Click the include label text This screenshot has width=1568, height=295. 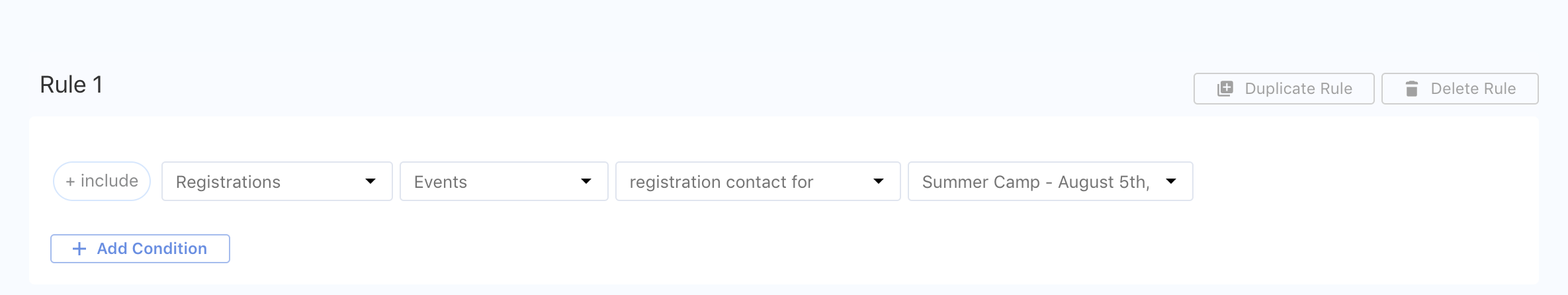tap(109, 181)
